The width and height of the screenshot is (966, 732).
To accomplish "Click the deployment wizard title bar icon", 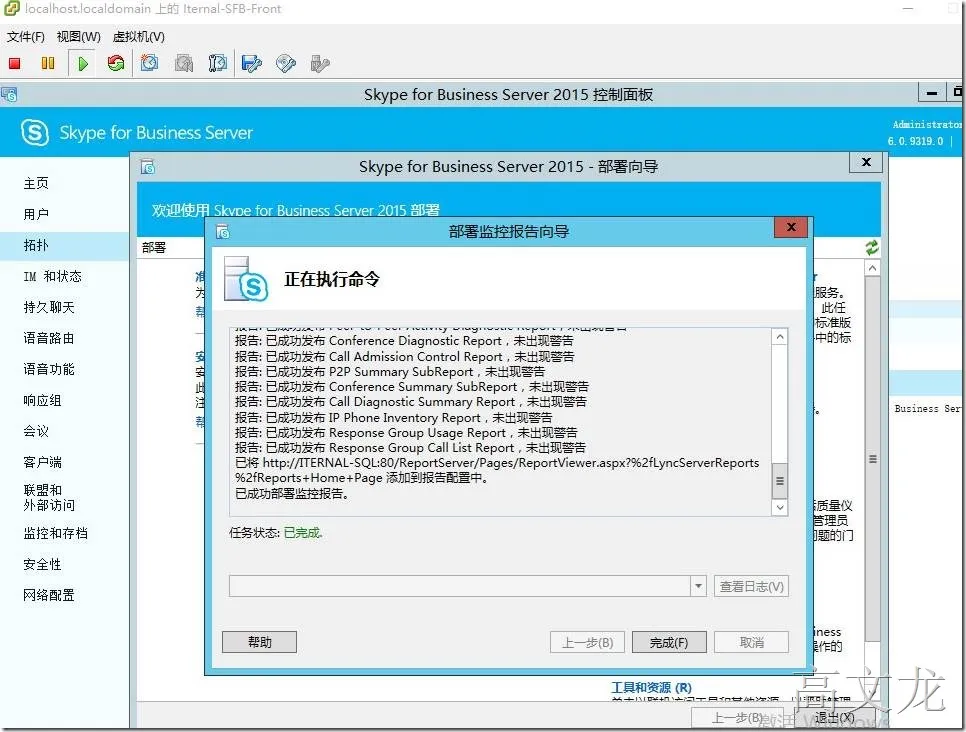I will coord(148,166).
